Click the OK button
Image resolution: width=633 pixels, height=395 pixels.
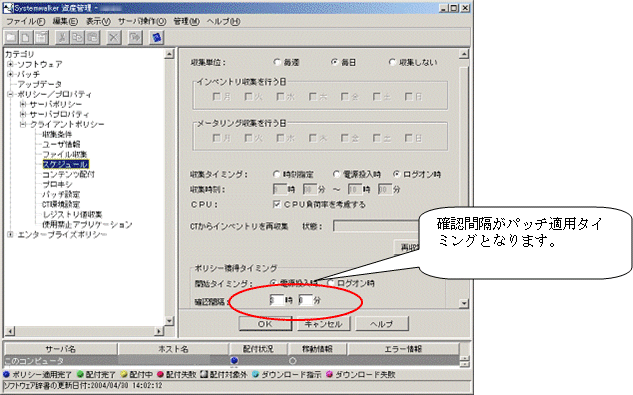[x=265, y=324]
